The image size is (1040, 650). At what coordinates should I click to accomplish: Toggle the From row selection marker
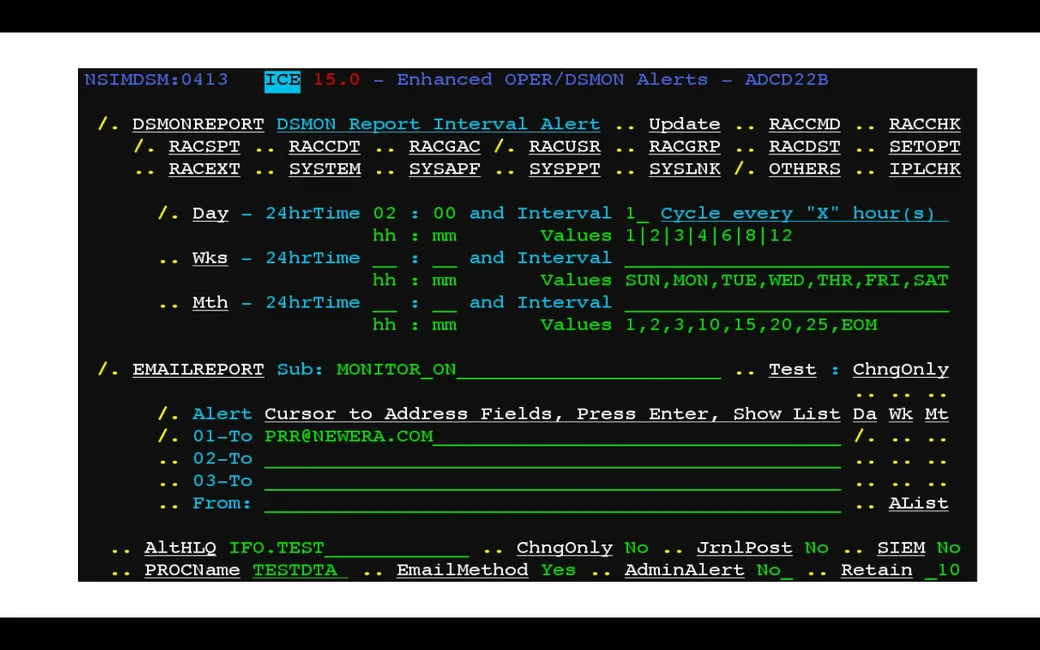pyautogui.click(x=168, y=504)
